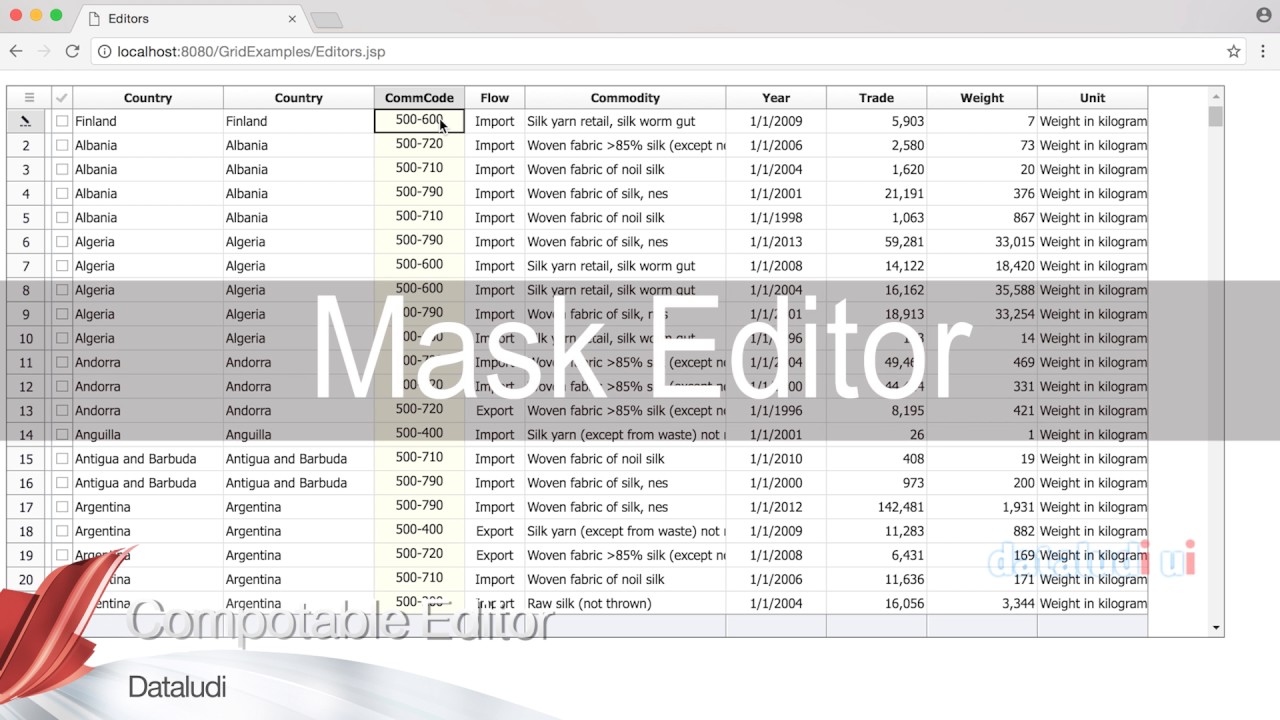Image resolution: width=1280 pixels, height=720 pixels.
Task: Bookmark this page with the star icon
Action: (x=1234, y=51)
